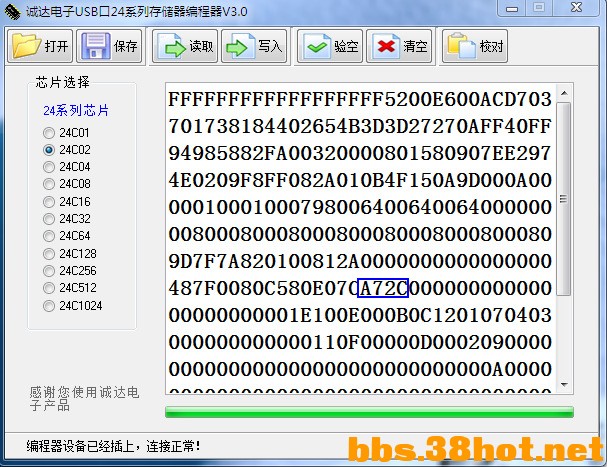Click the 验空 blank check button
This screenshot has height=467, width=607.
tap(330, 46)
